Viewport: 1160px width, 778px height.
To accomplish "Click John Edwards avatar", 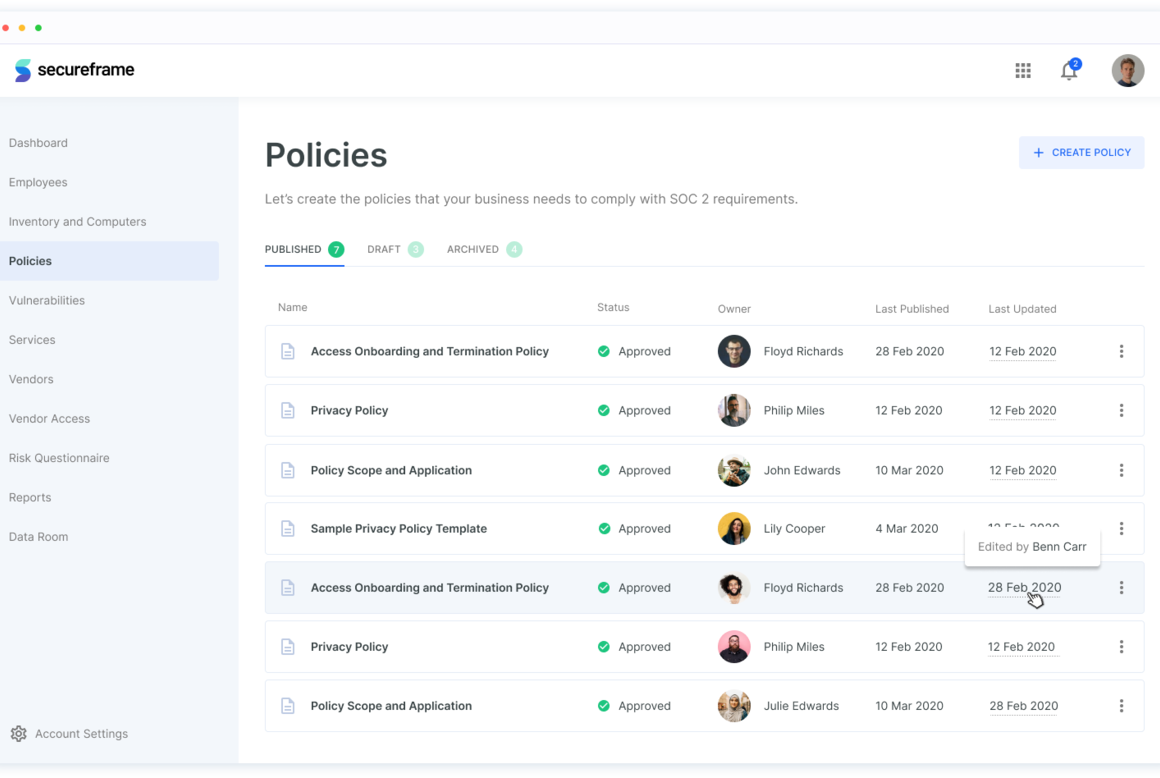I will [x=734, y=470].
